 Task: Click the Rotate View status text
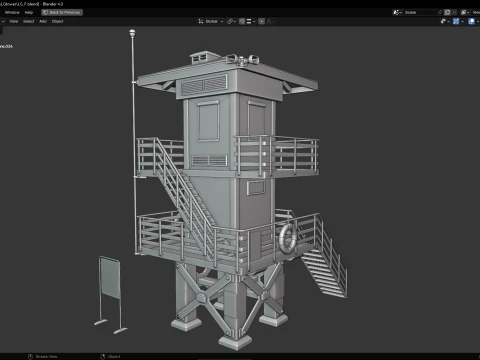(46, 357)
